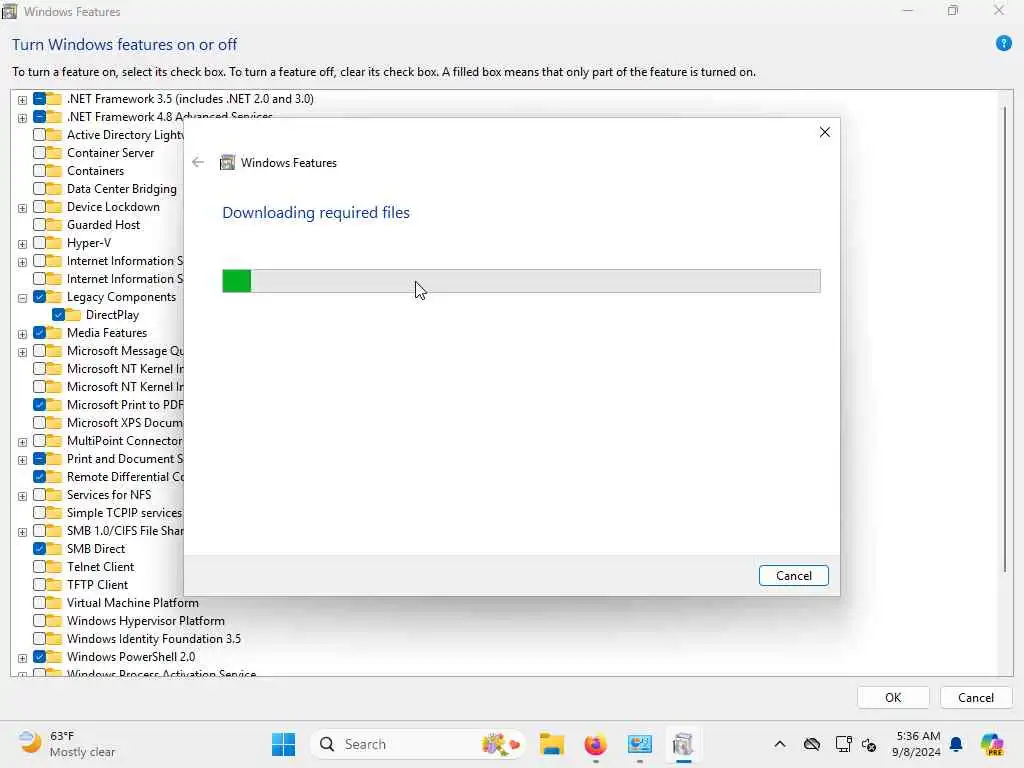Open Firefox from the taskbar
Image resolution: width=1024 pixels, height=768 pixels.
595,744
